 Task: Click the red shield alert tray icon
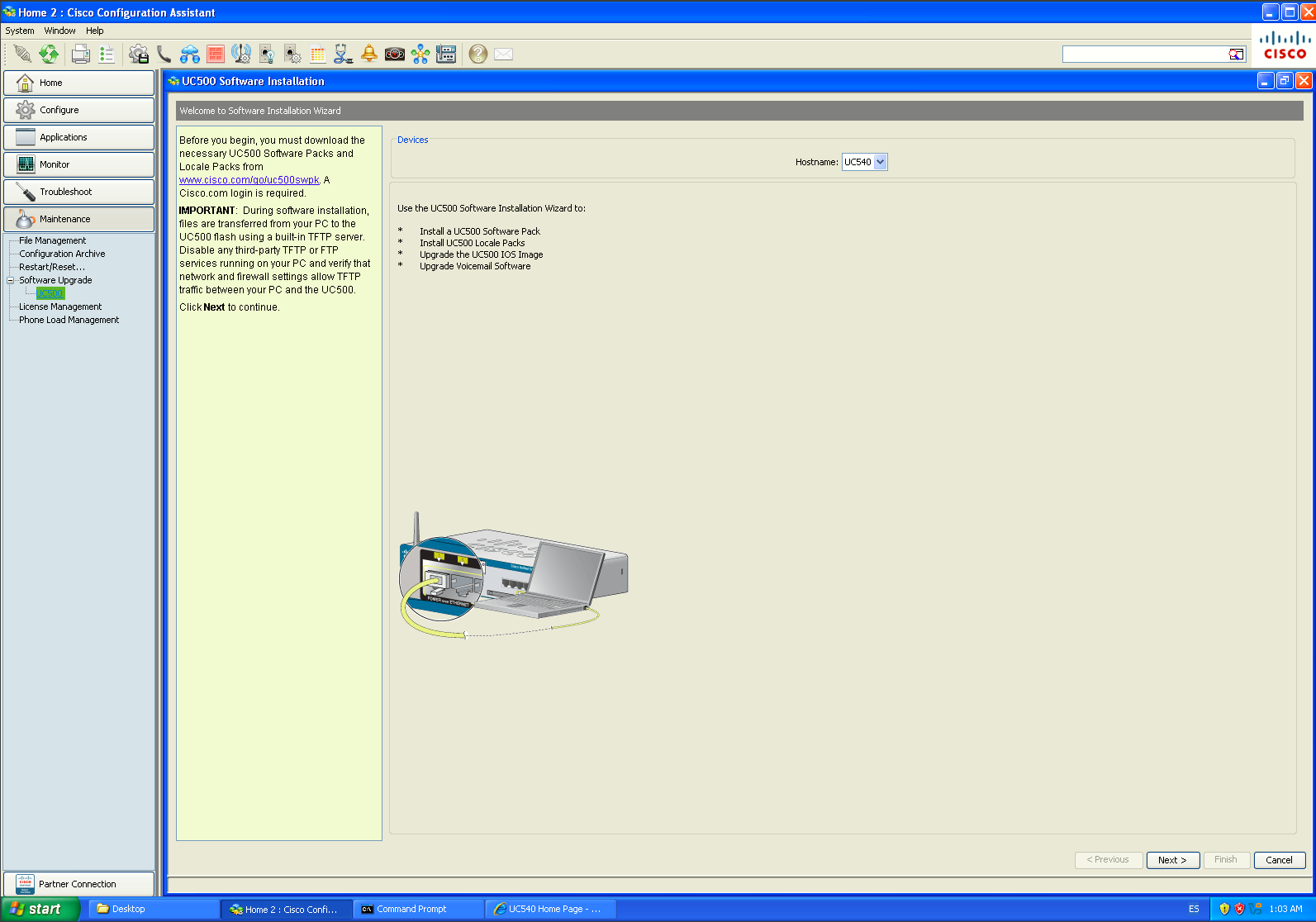[x=1239, y=909]
